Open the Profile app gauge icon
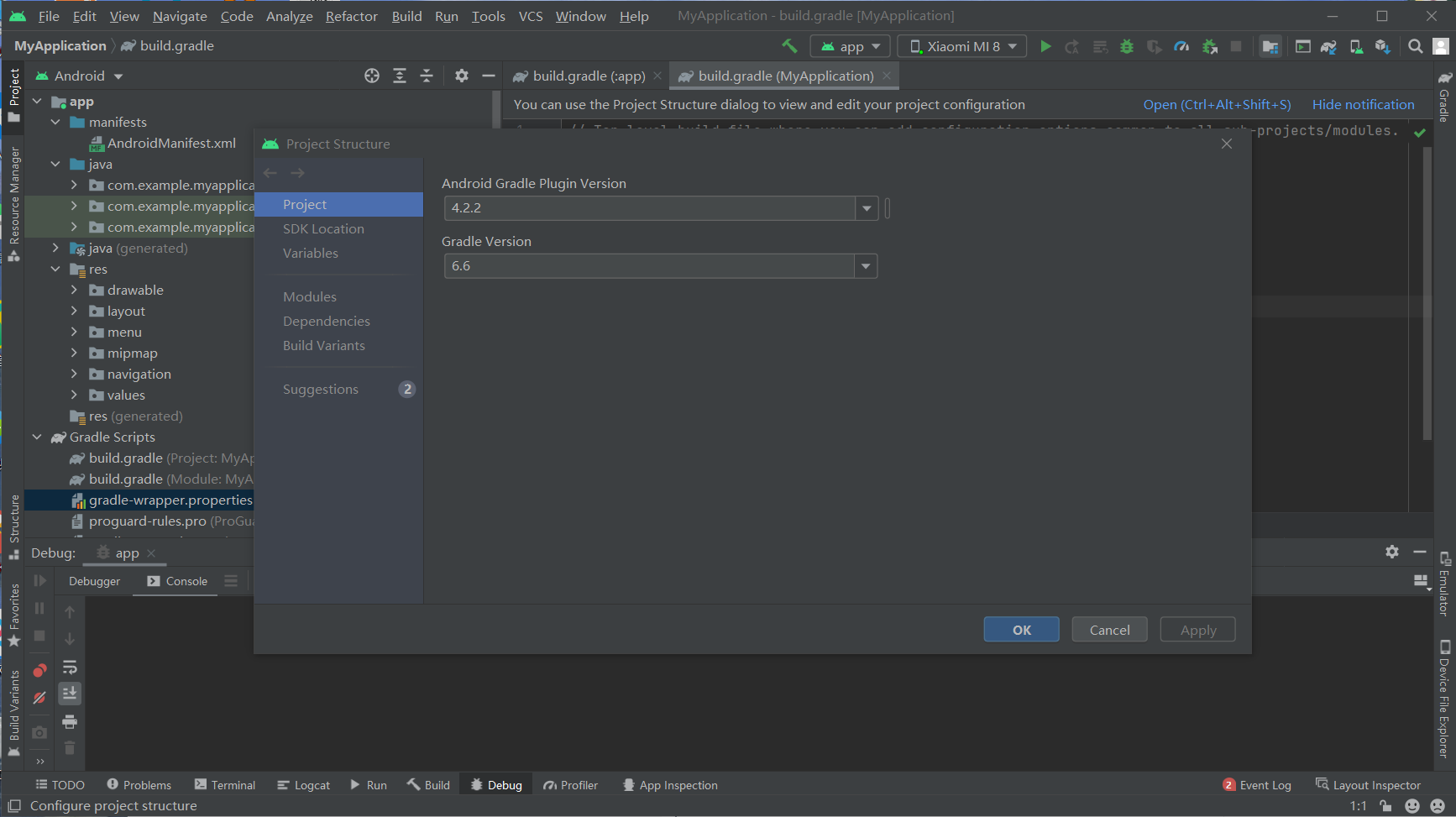The height and width of the screenshot is (817, 1456). (x=1181, y=46)
